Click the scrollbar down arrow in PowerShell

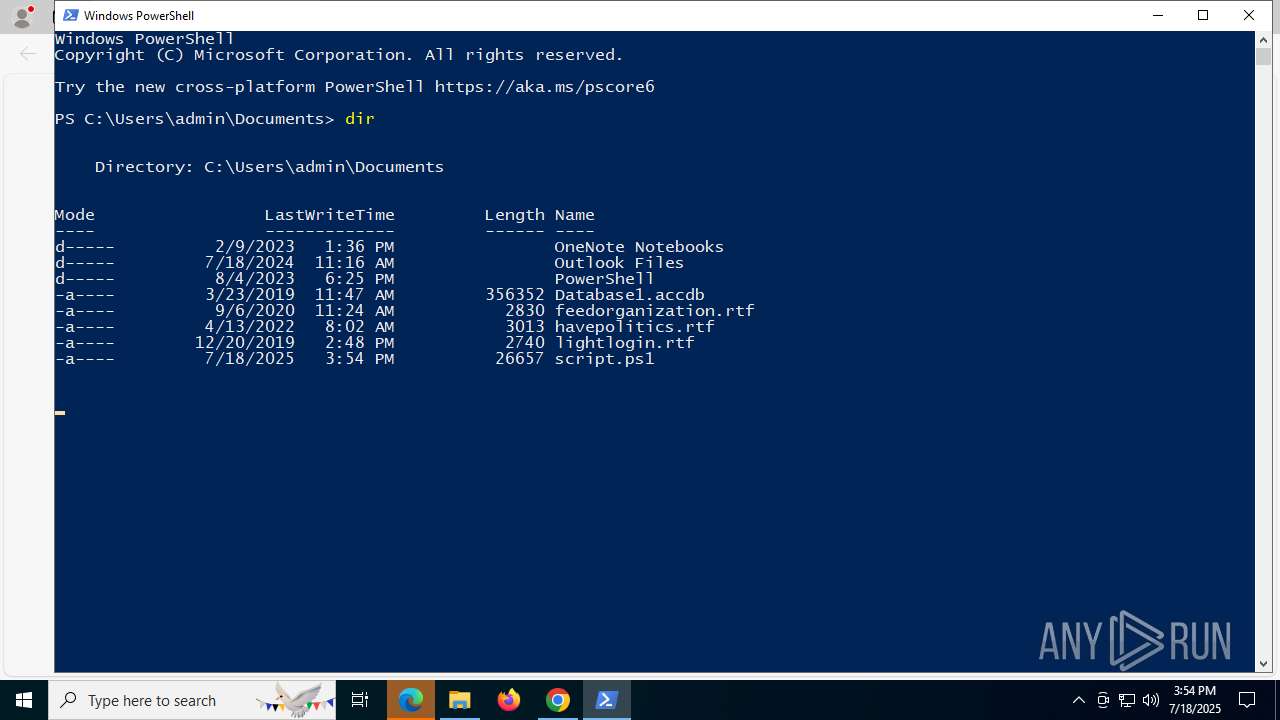[x=1263, y=663]
